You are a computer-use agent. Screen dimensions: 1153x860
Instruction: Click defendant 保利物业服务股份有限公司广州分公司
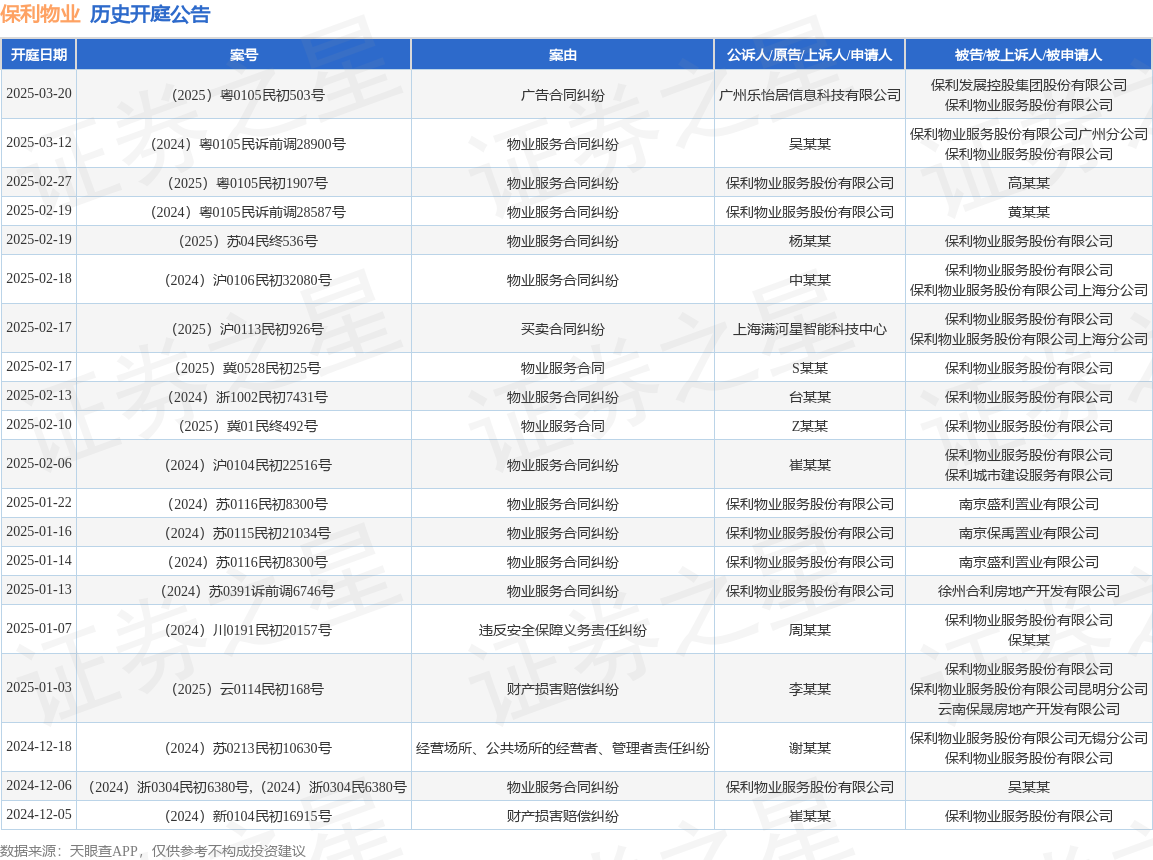coord(1029,134)
